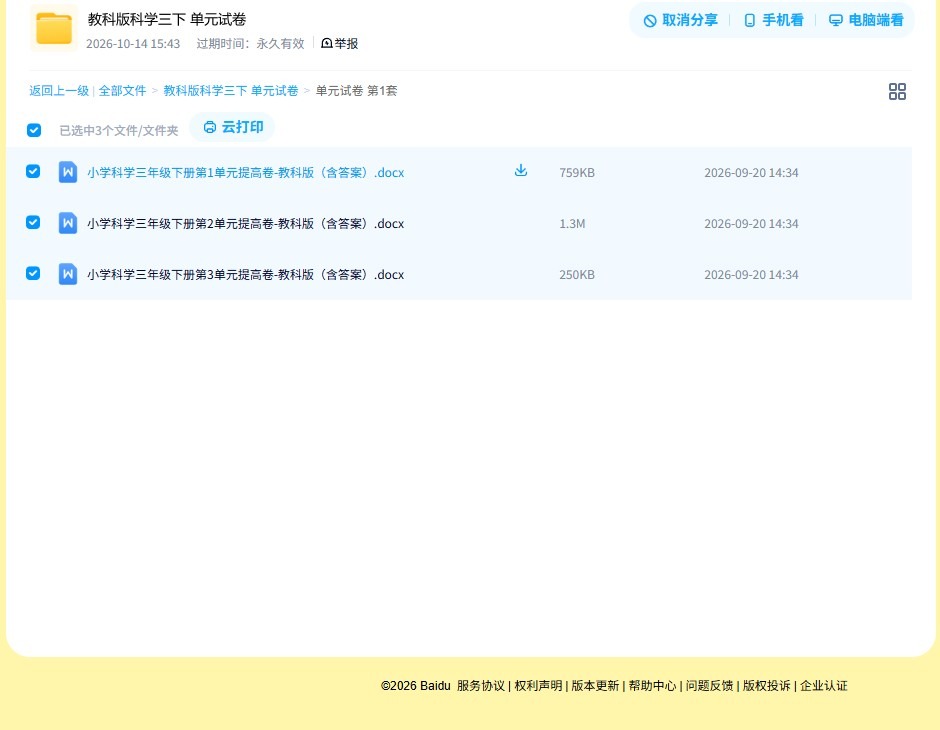Click Word icon of 第1单元提高卷 file
940x730 pixels.
click(68, 172)
